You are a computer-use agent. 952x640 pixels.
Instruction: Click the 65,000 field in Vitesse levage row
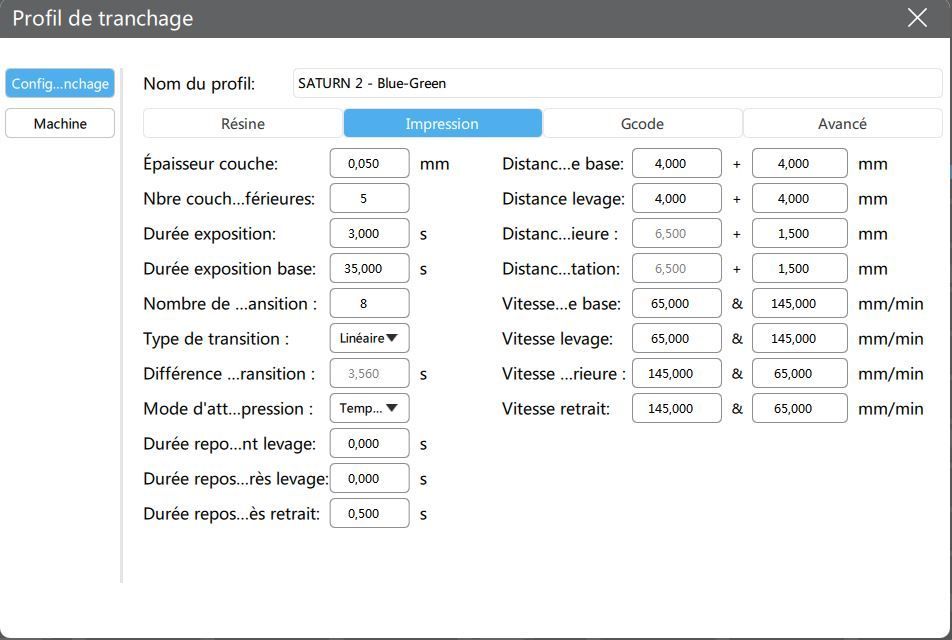(677, 338)
